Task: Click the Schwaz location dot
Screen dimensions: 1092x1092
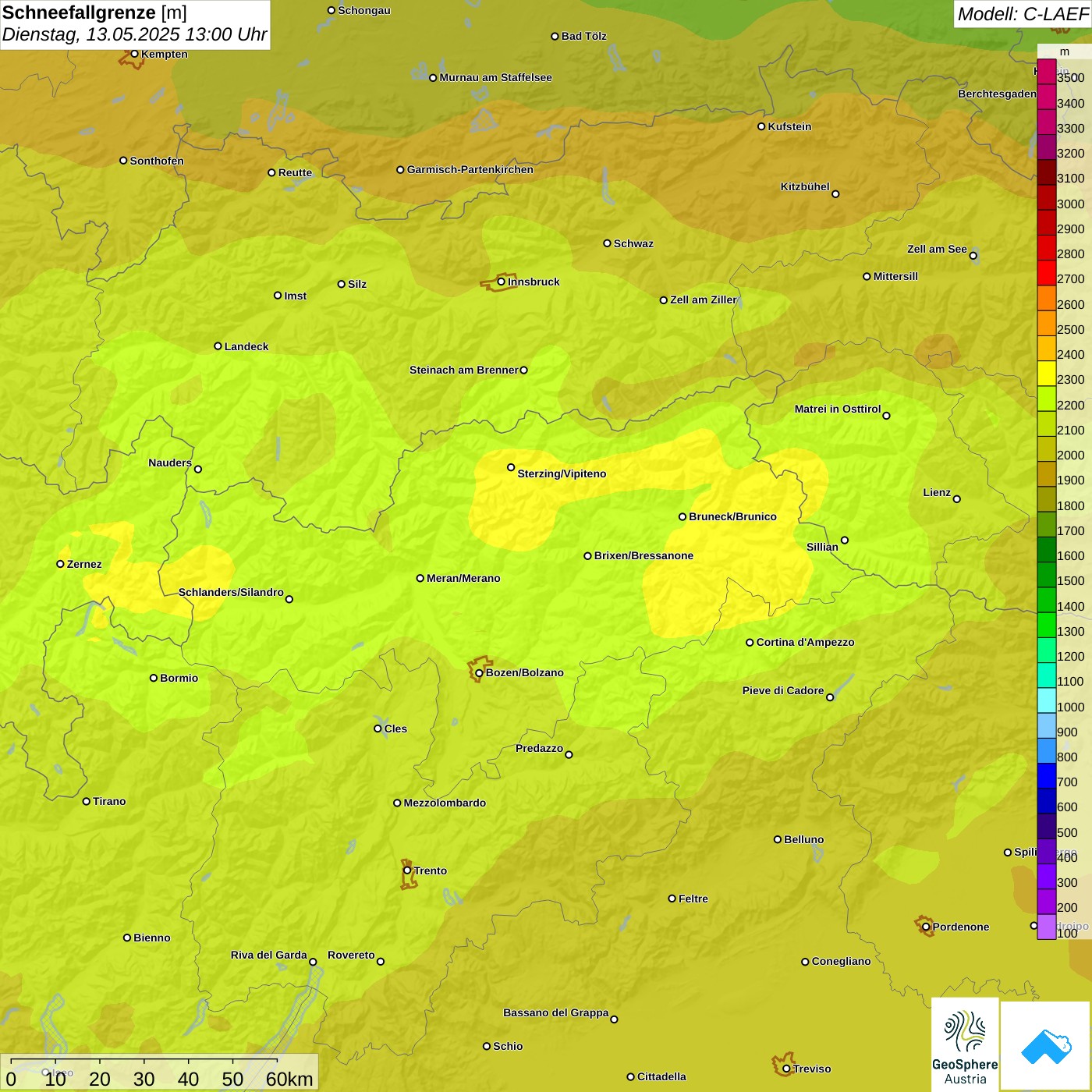Action: tap(607, 243)
